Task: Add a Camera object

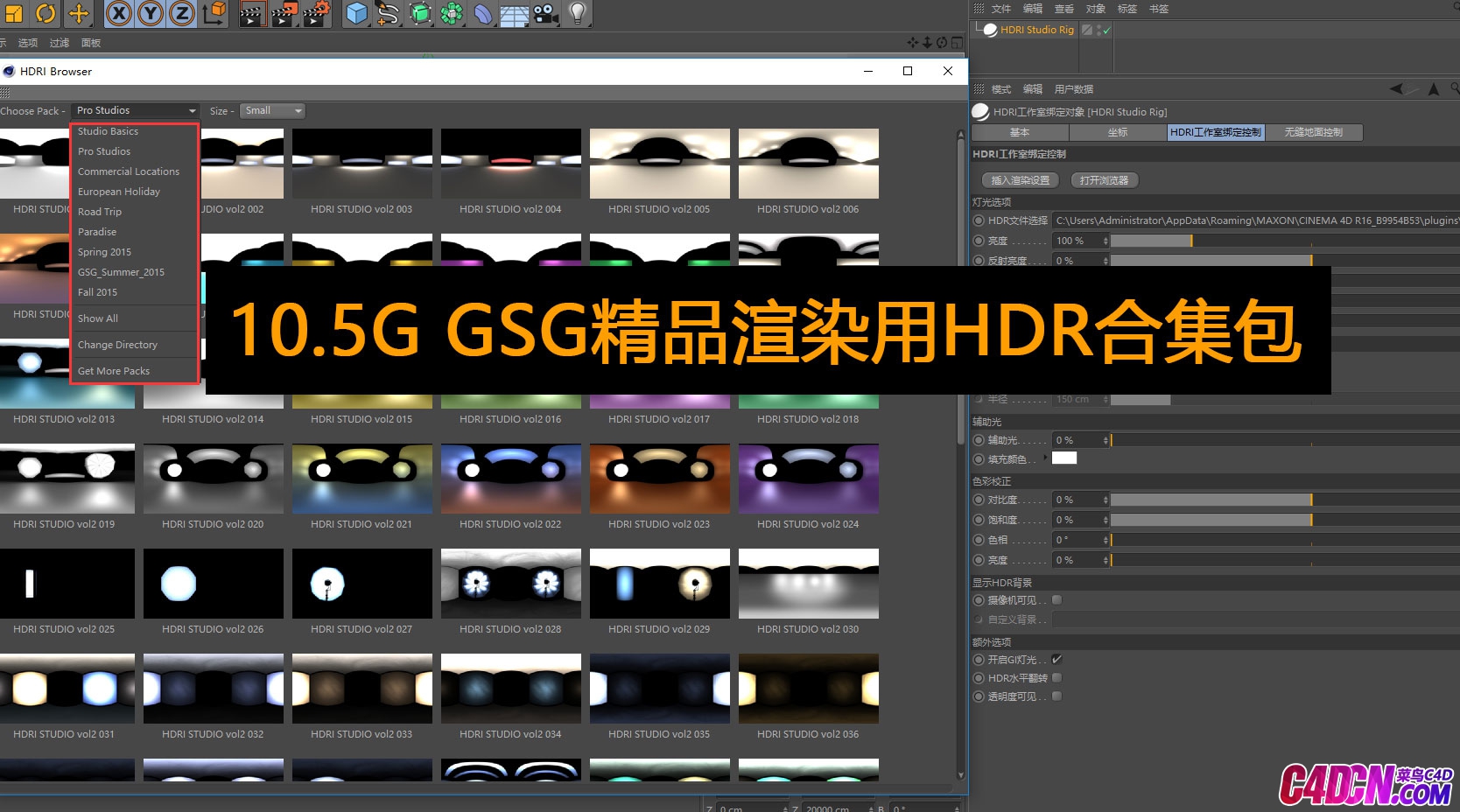Action: pyautogui.click(x=546, y=13)
